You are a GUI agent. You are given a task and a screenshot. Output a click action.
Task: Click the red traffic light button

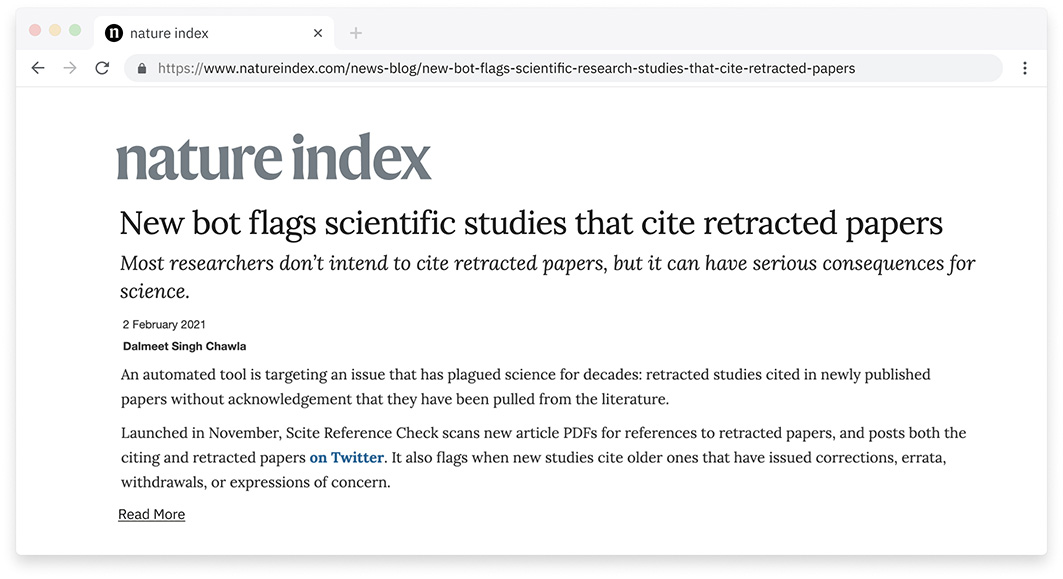click(x=35, y=31)
